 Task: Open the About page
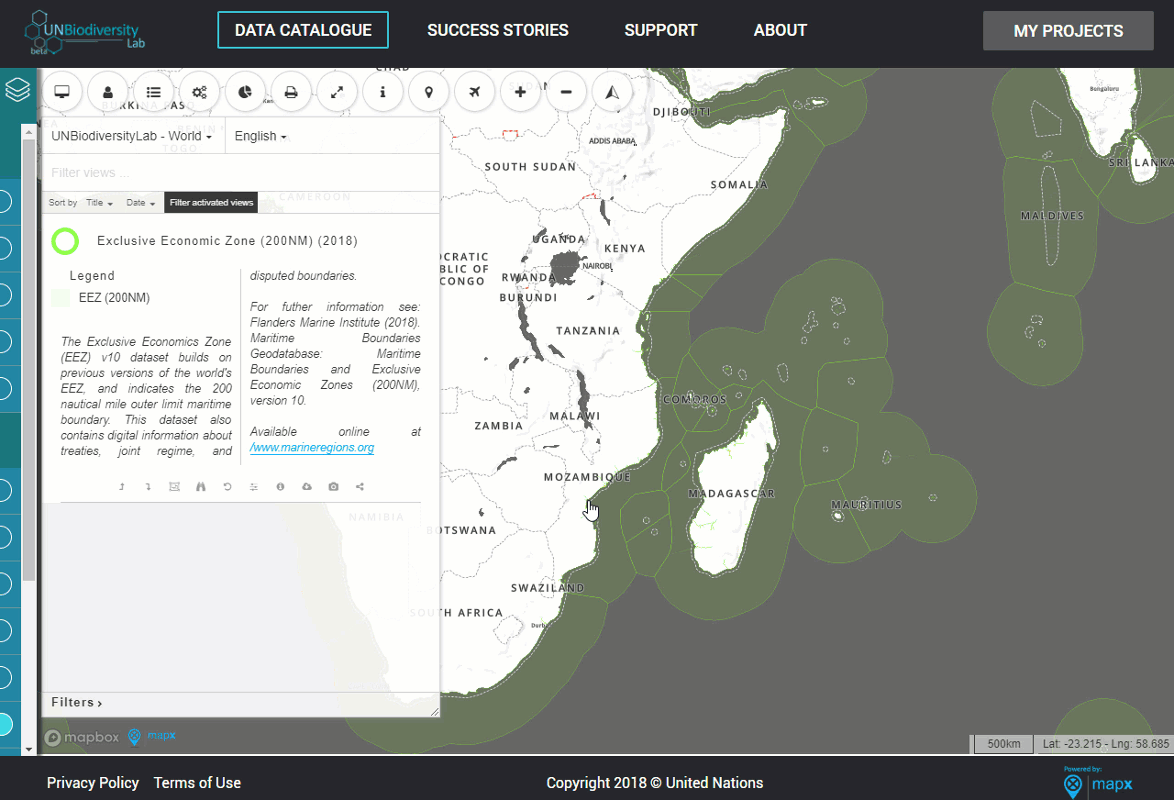point(780,31)
